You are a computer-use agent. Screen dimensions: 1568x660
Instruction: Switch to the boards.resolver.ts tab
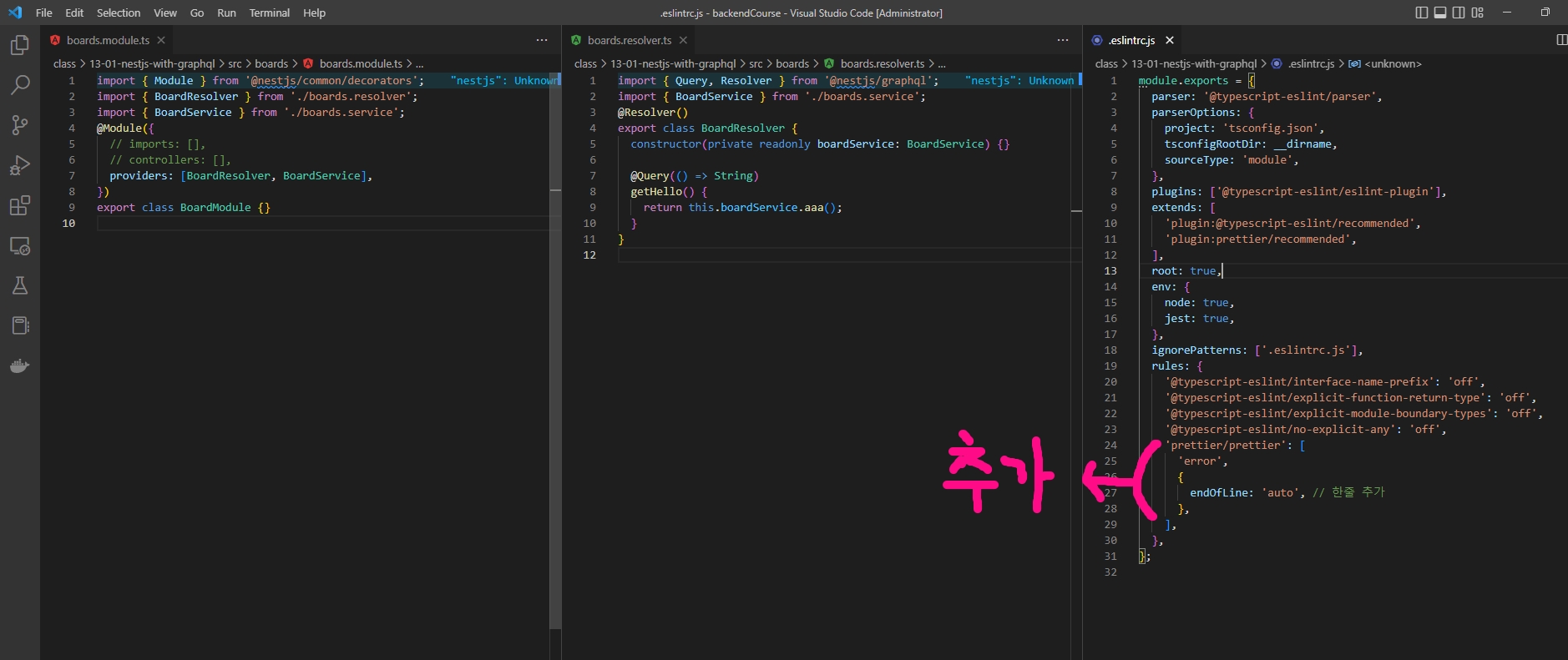(x=629, y=40)
